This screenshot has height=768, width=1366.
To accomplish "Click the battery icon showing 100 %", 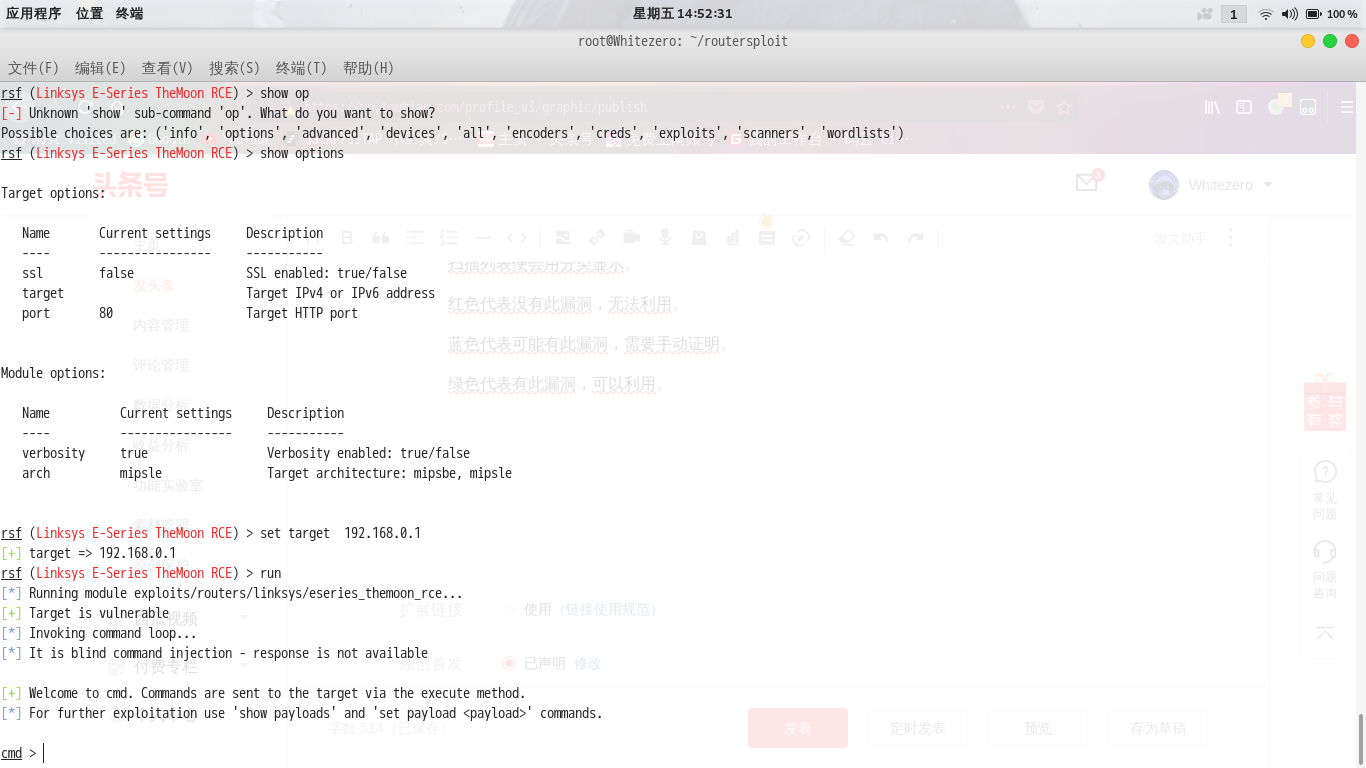I will 1332,14.
